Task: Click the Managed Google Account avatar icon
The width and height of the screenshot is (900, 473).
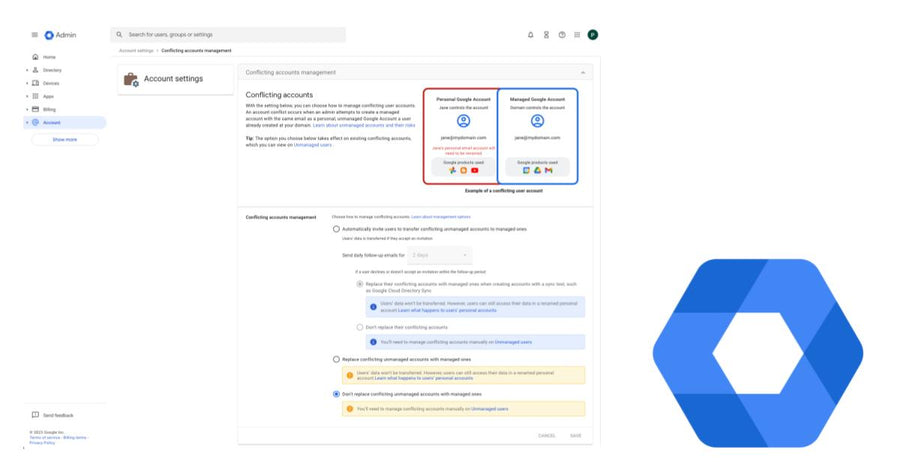Action: pyautogui.click(x=537, y=121)
